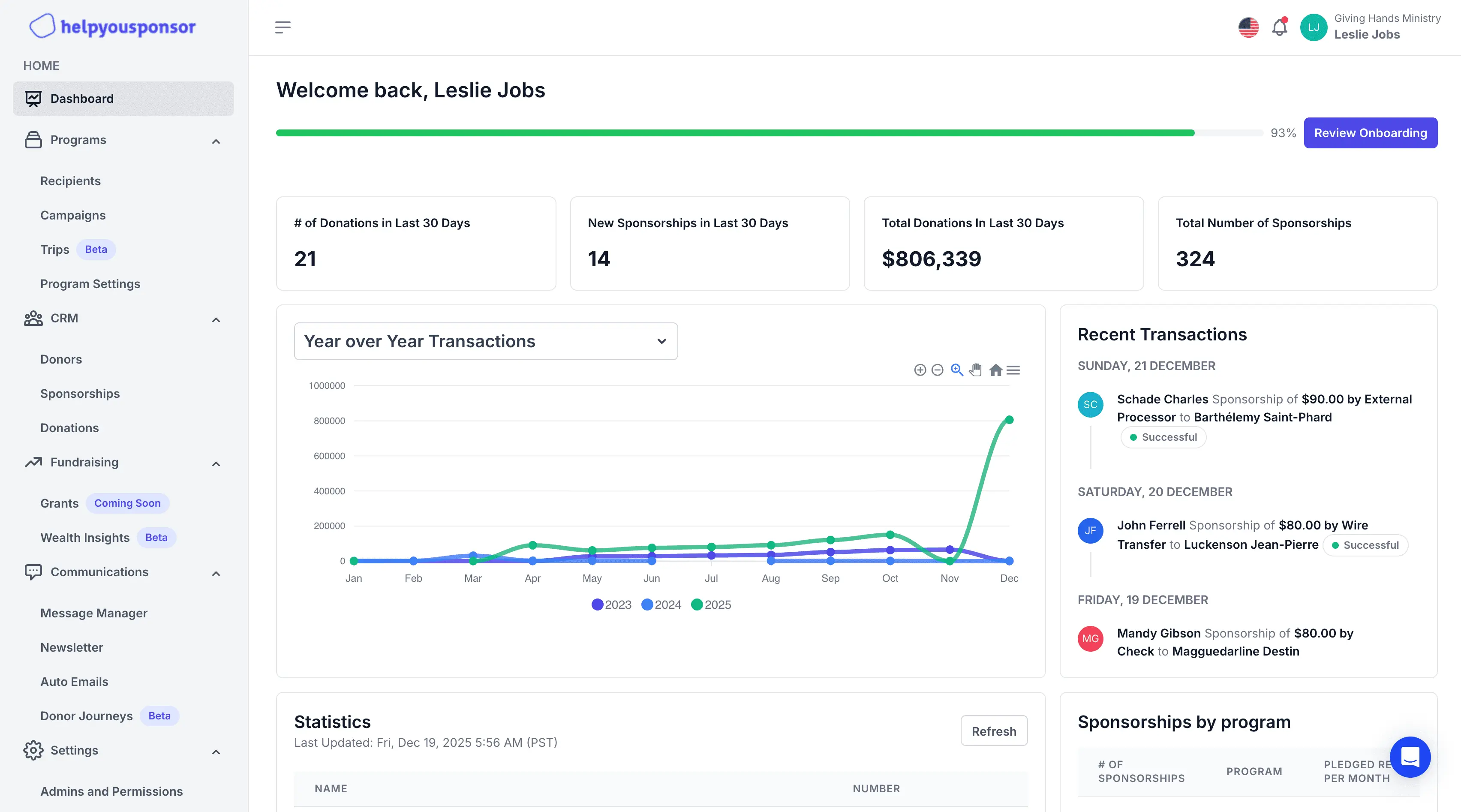The width and height of the screenshot is (1461, 812).
Task: Refresh the Statistics panel
Action: coord(994,731)
